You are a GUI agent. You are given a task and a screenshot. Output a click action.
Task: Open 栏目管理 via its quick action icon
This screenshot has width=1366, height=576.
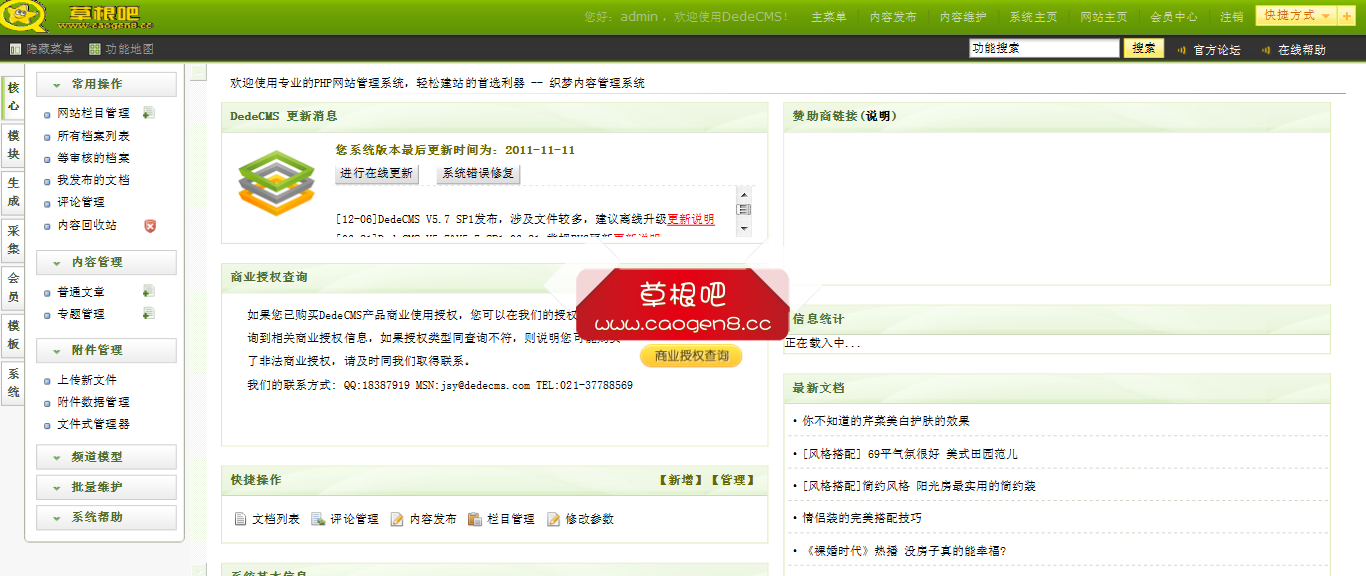[477, 519]
